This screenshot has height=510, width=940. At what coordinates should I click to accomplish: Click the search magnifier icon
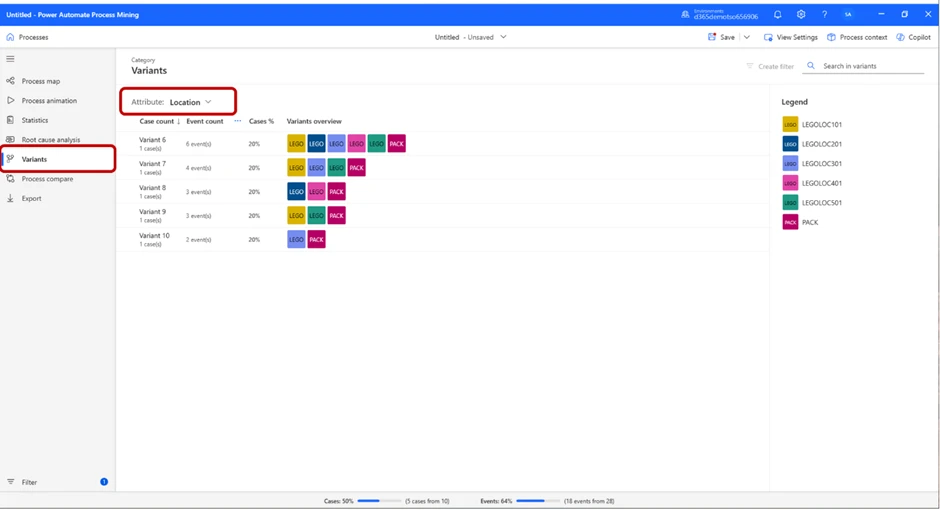click(811, 66)
